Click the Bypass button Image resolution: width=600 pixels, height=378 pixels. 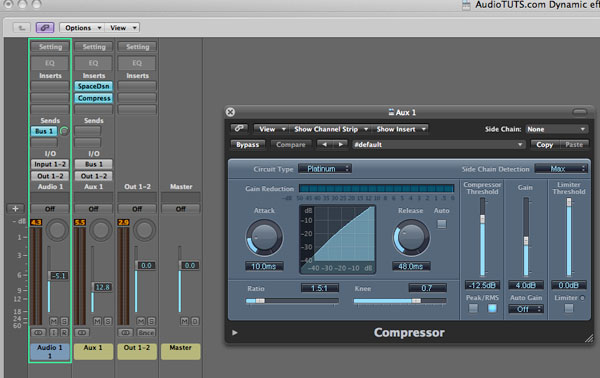tap(248, 145)
